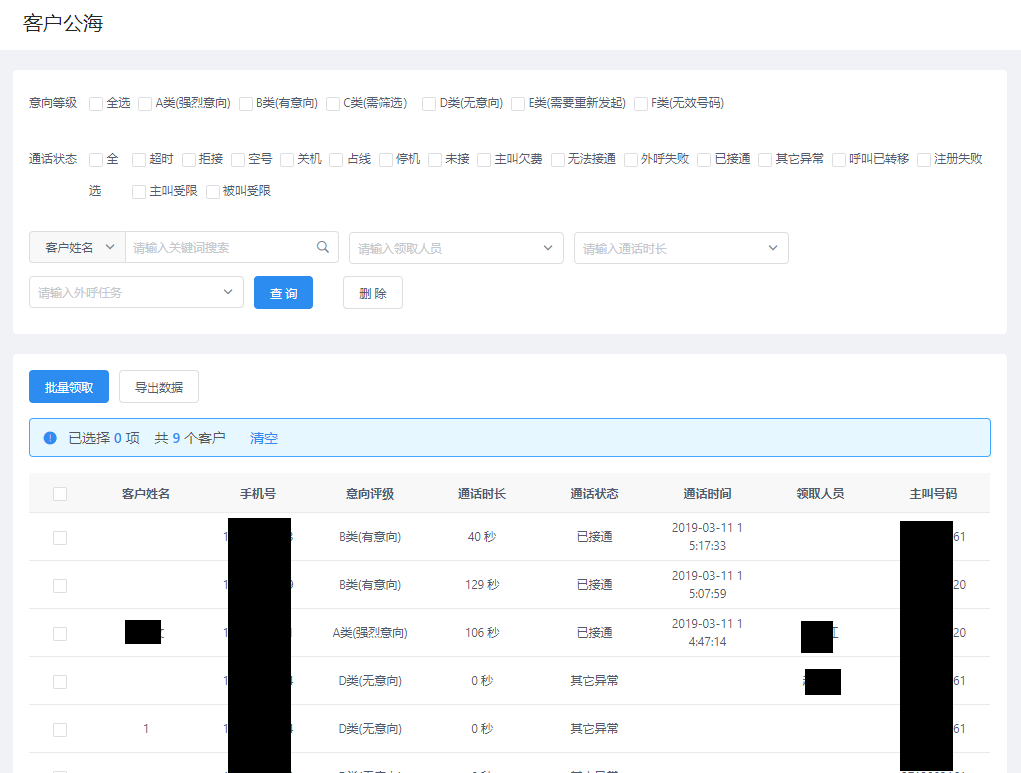Check E类(需要重新发起) filter

[518, 104]
